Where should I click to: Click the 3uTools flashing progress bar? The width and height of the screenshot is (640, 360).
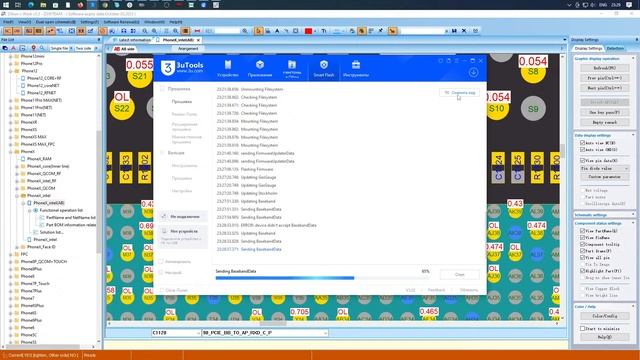click(x=322, y=278)
